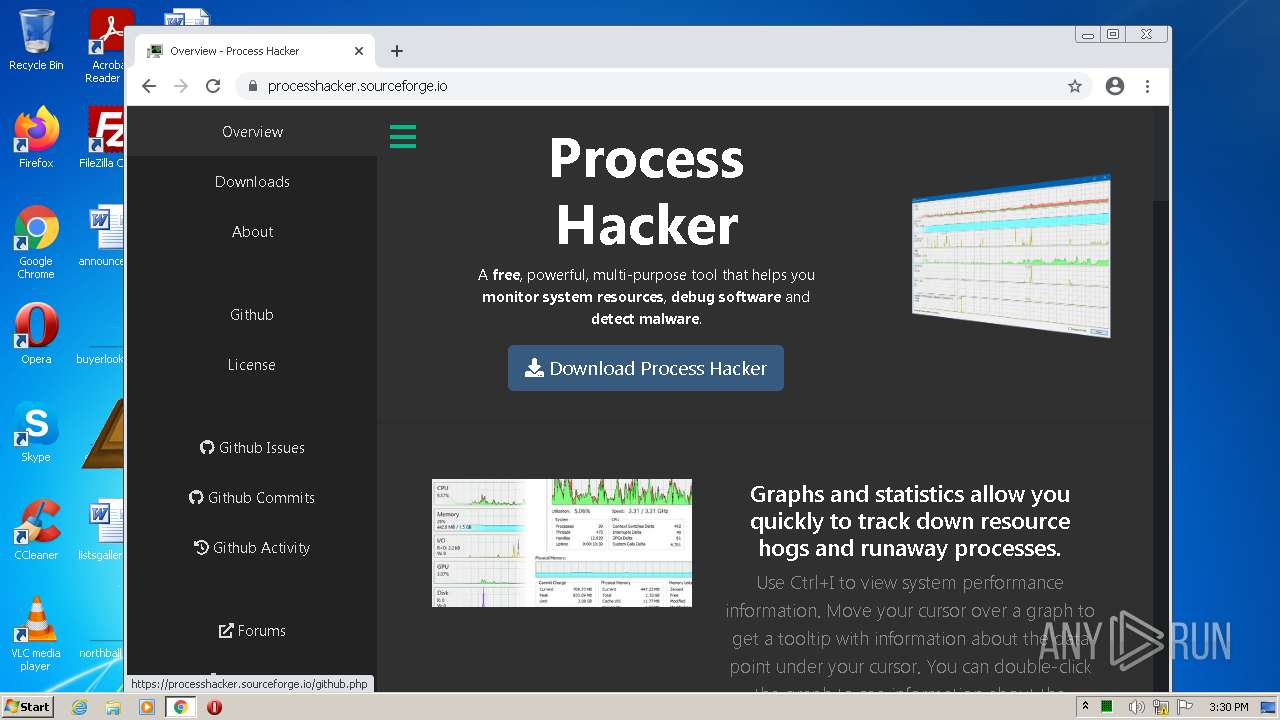Image resolution: width=1280 pixels, height=720 pixels.
Task: Open the system information graphs thumbnail
Action: [562, 543]
